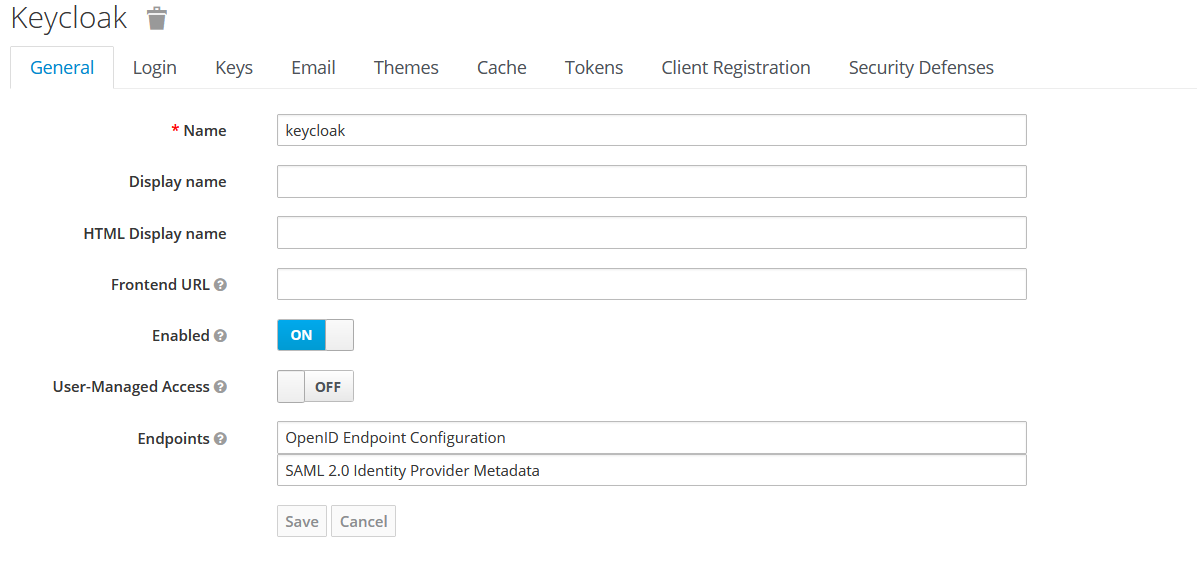Show help tooltip for User-Managed Access
1197x566 pixels.
click(220, 386)
